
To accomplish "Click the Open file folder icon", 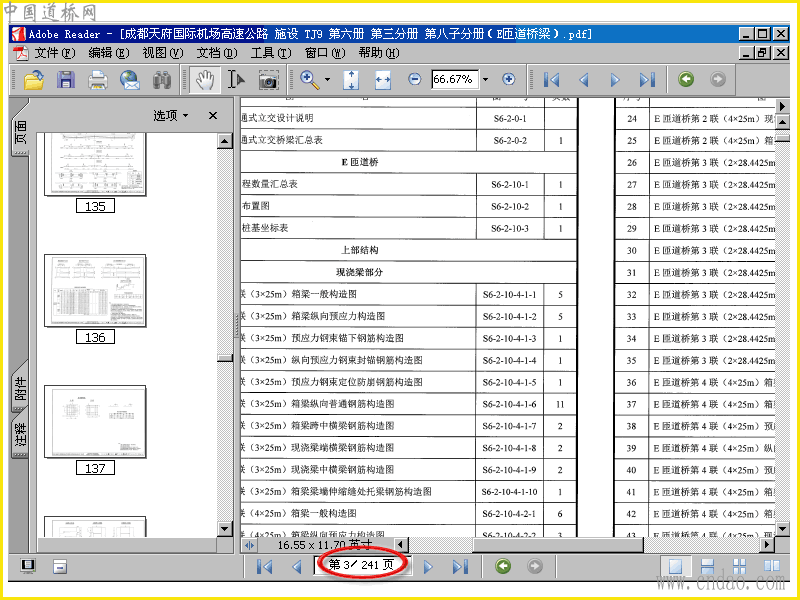I will tap(34, 80).
